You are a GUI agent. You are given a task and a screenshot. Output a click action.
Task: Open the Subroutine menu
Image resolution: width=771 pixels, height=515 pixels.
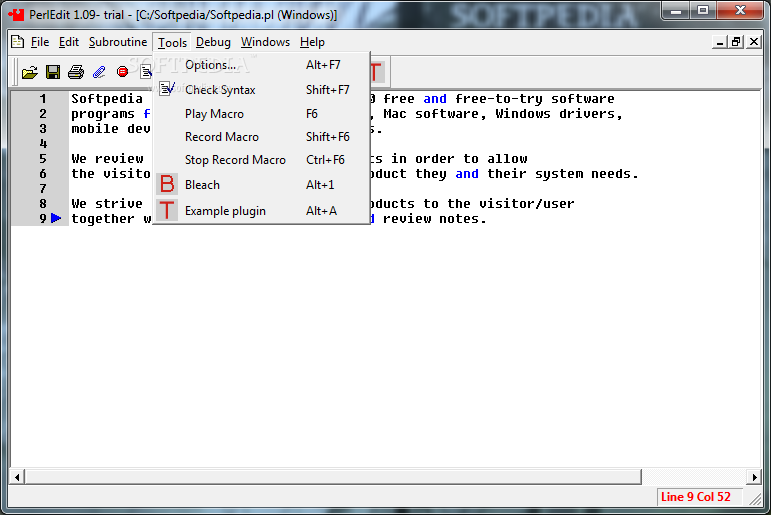[118, 42]
